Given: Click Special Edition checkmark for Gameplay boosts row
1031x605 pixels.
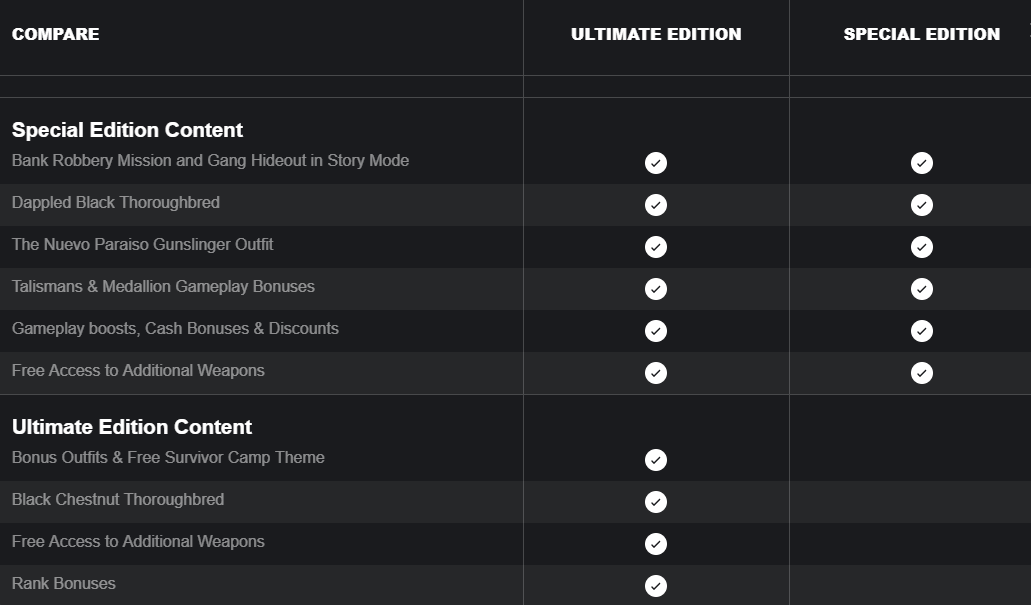Looking at the screenshot, I should (x=922, y=331).
